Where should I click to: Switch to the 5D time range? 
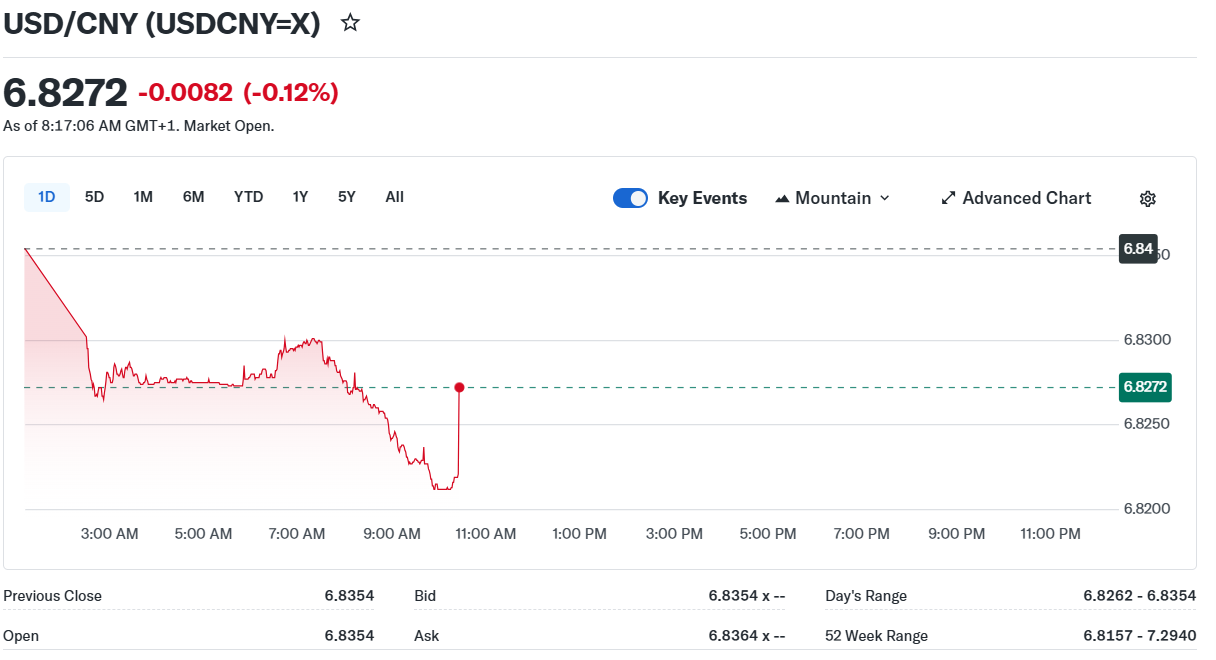point(94,197)
